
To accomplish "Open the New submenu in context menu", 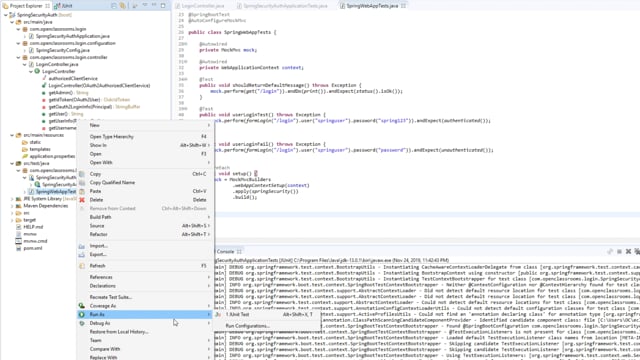I will tap(145, 125).
